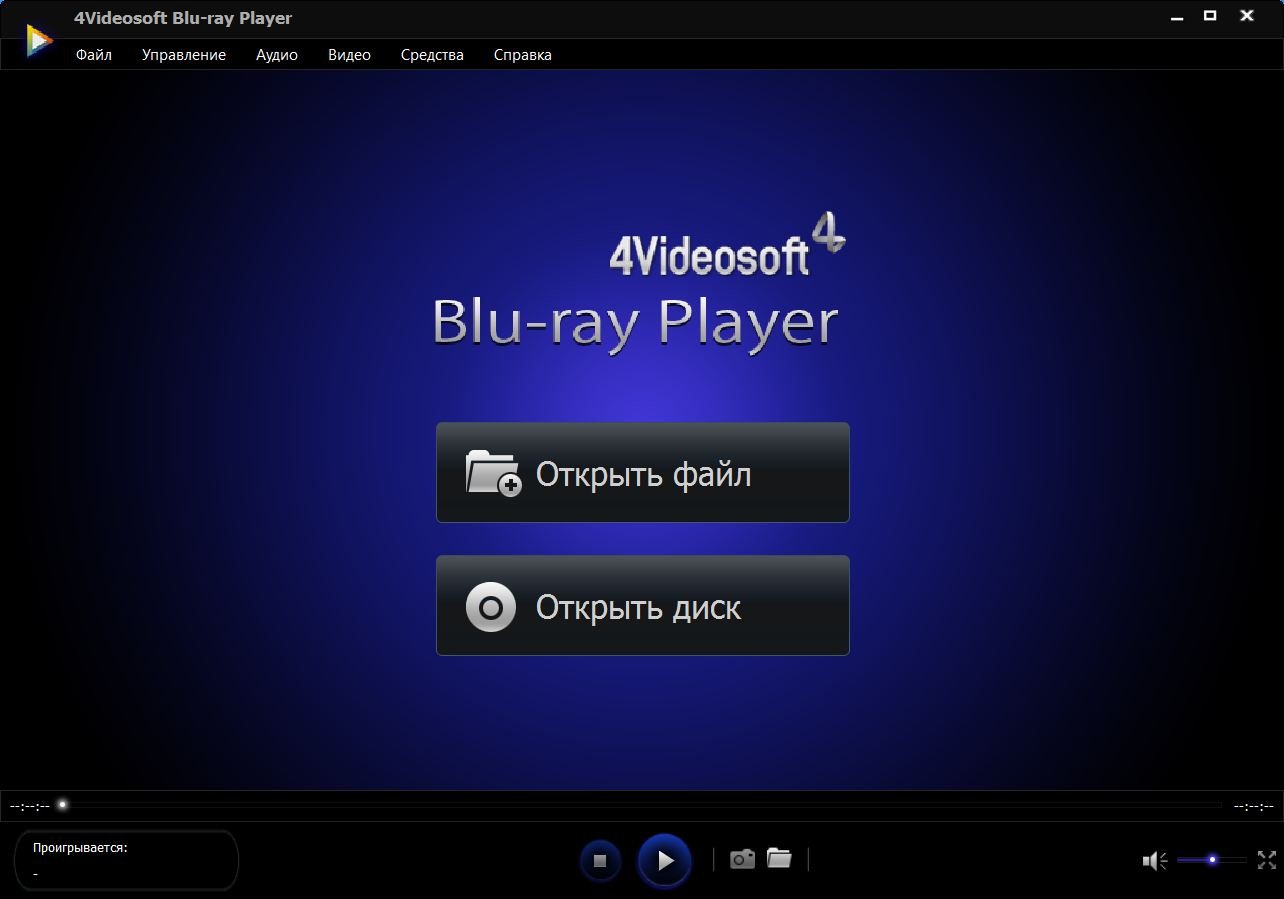
Task: Stop playback with the square button
Action: (x=600, y=860)
